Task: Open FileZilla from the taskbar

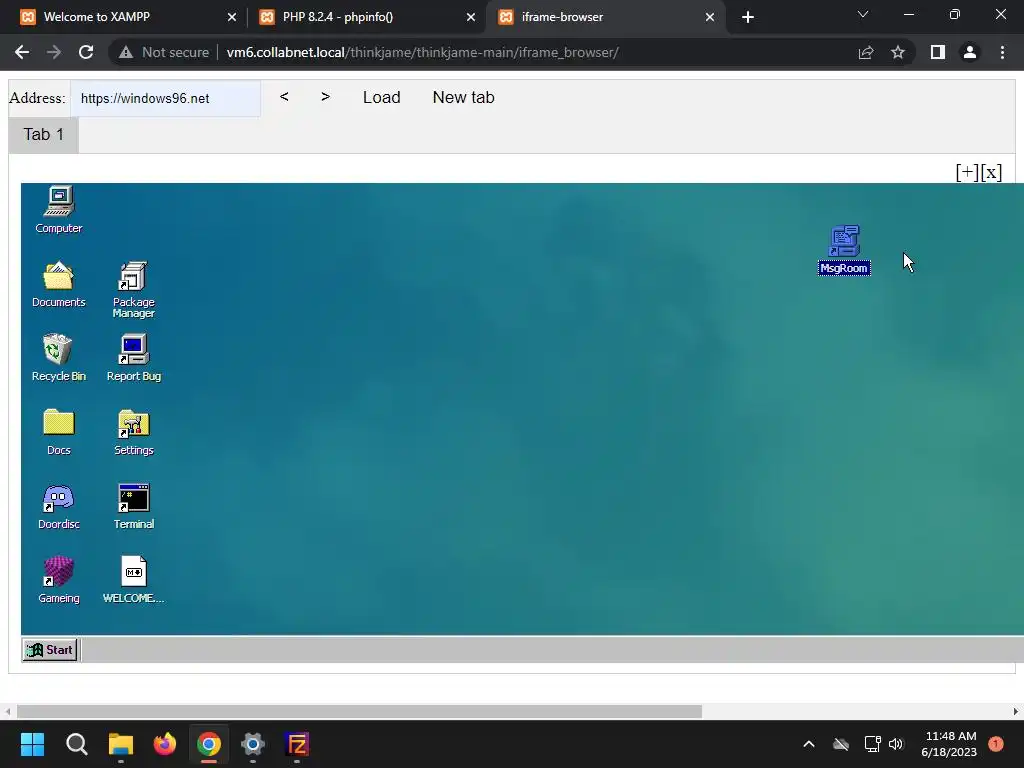Action: (297, 744)
